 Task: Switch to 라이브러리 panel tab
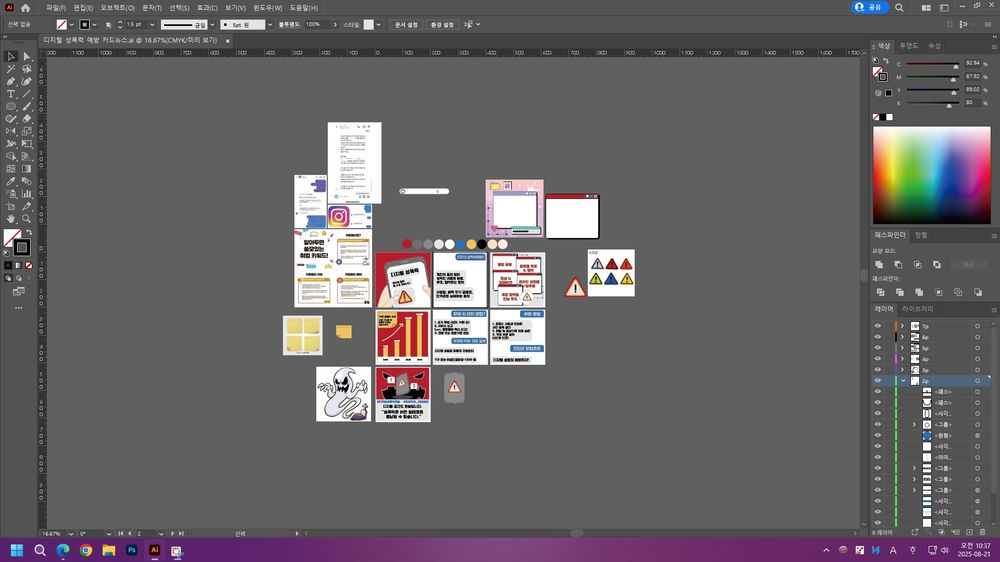[917, 309]
